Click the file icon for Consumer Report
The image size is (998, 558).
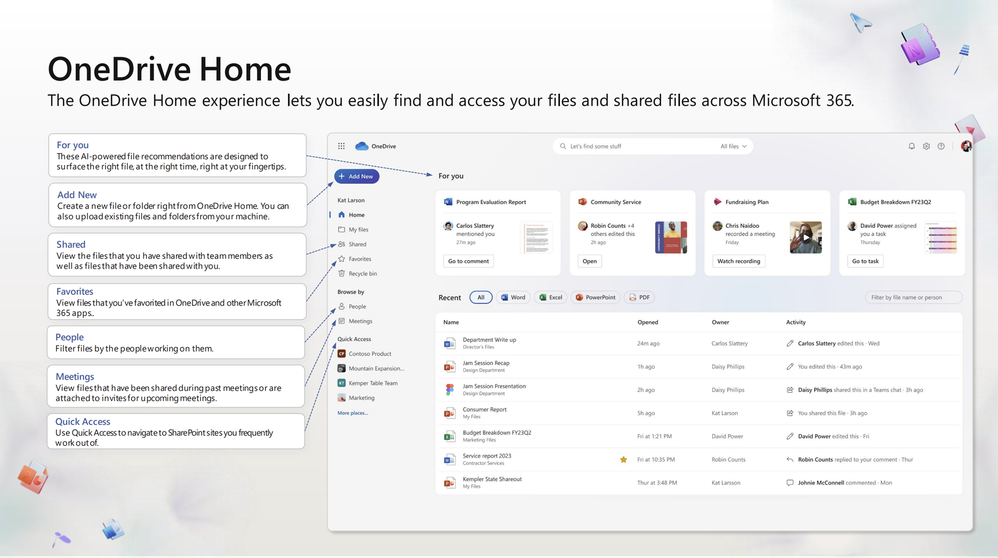[x=449, y=413]
